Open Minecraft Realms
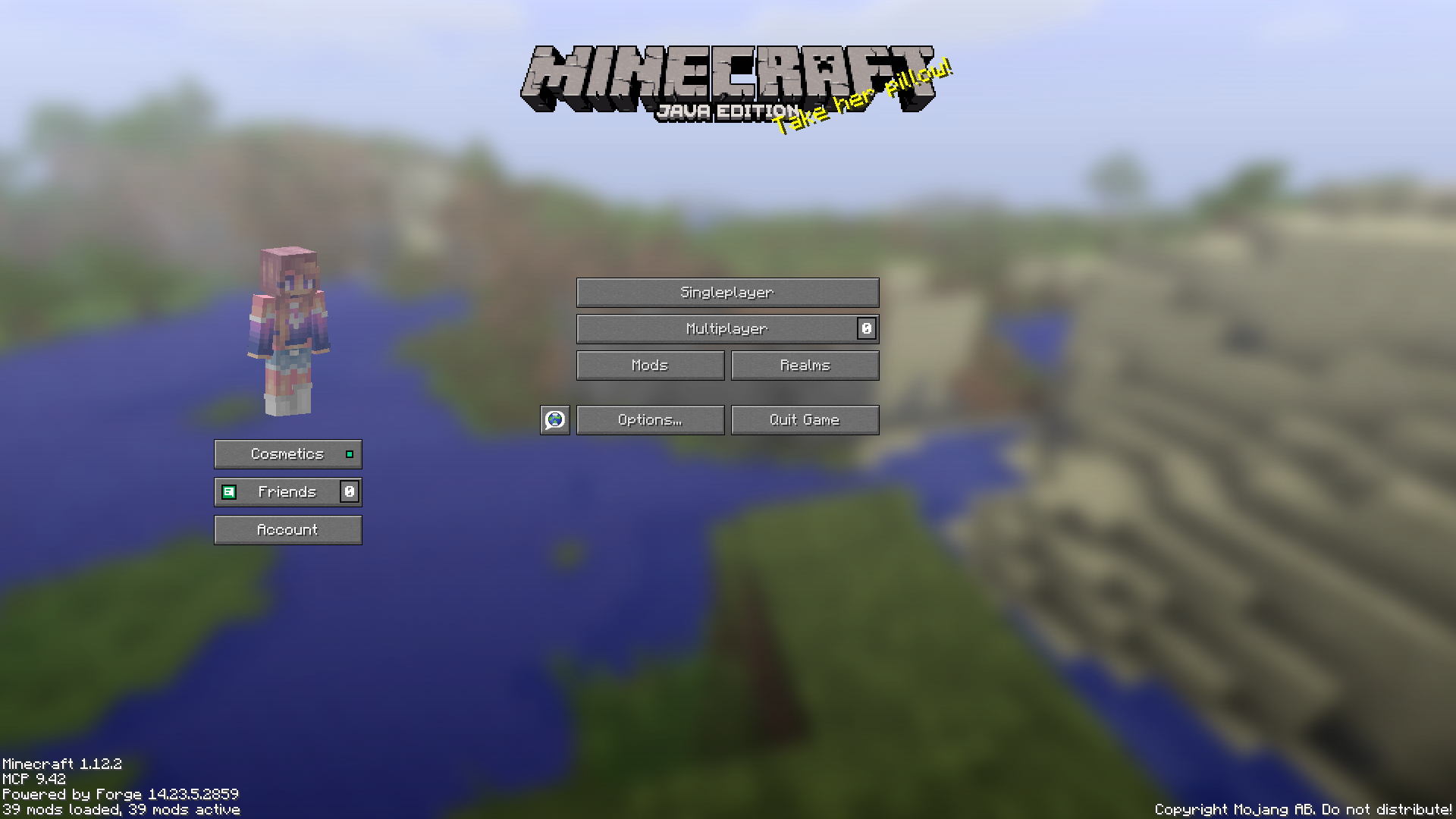 (x=805, y=364)
